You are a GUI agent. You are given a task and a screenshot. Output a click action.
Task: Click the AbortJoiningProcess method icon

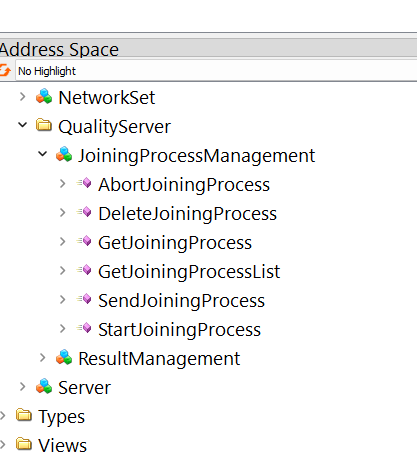click(84, 183)
